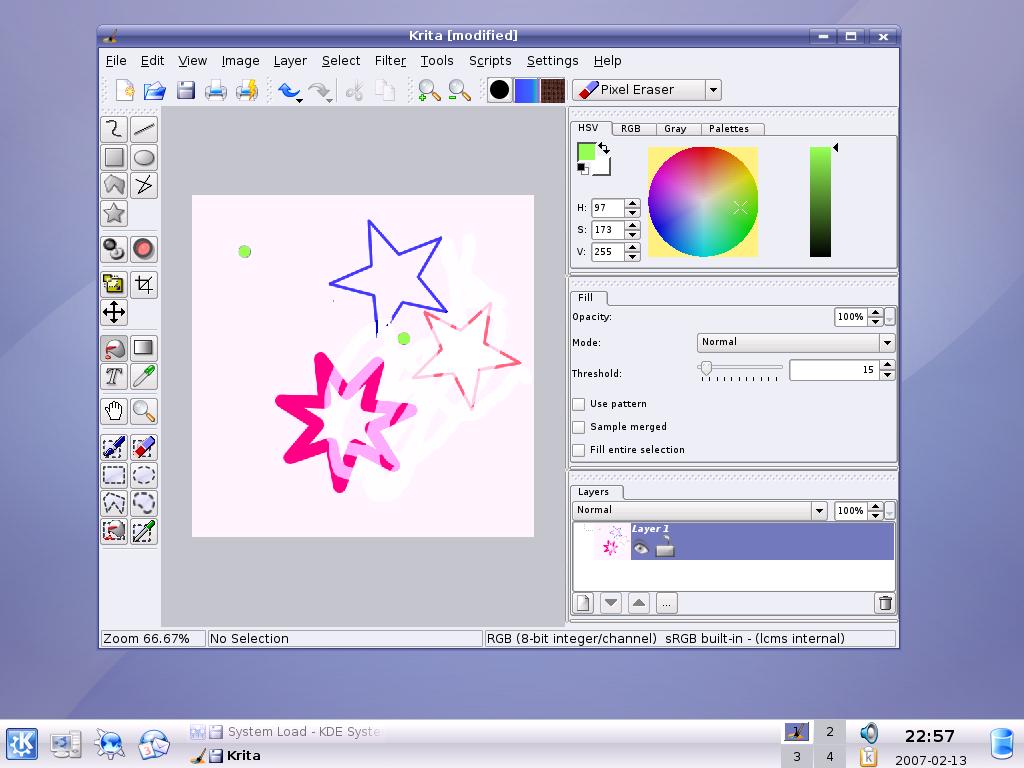Open the Filter menu
Screen dimensions: 1024x768
point(391,61)
